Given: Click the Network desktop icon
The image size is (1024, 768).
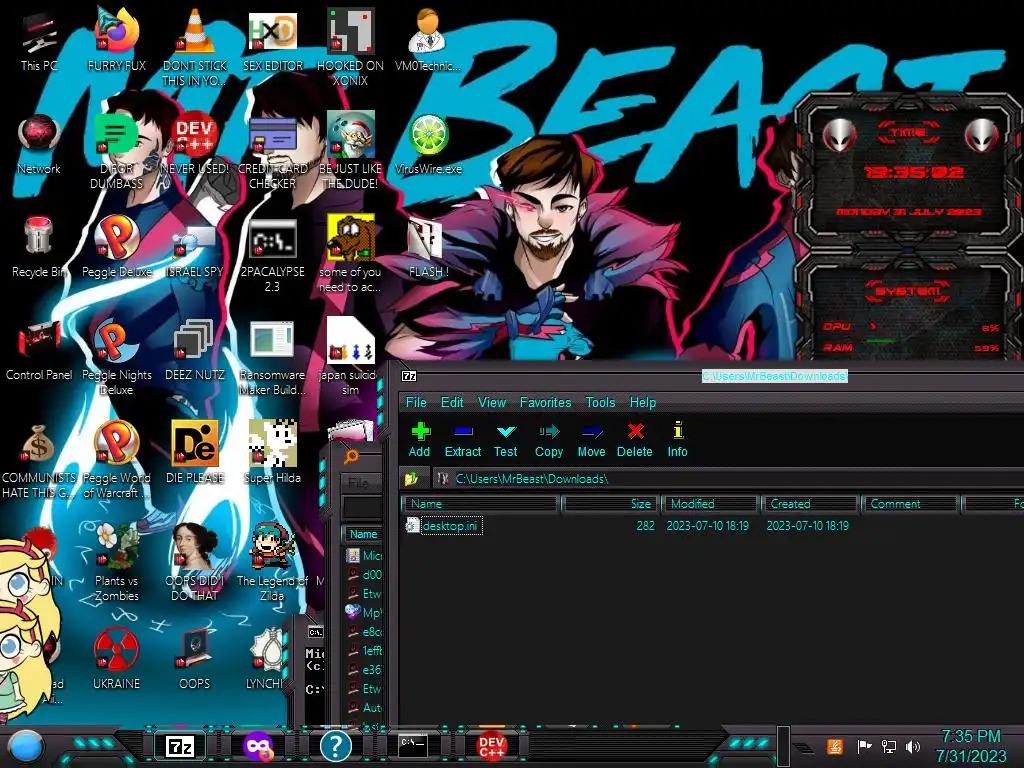Looking at the screenshot, I should (39, 145).
